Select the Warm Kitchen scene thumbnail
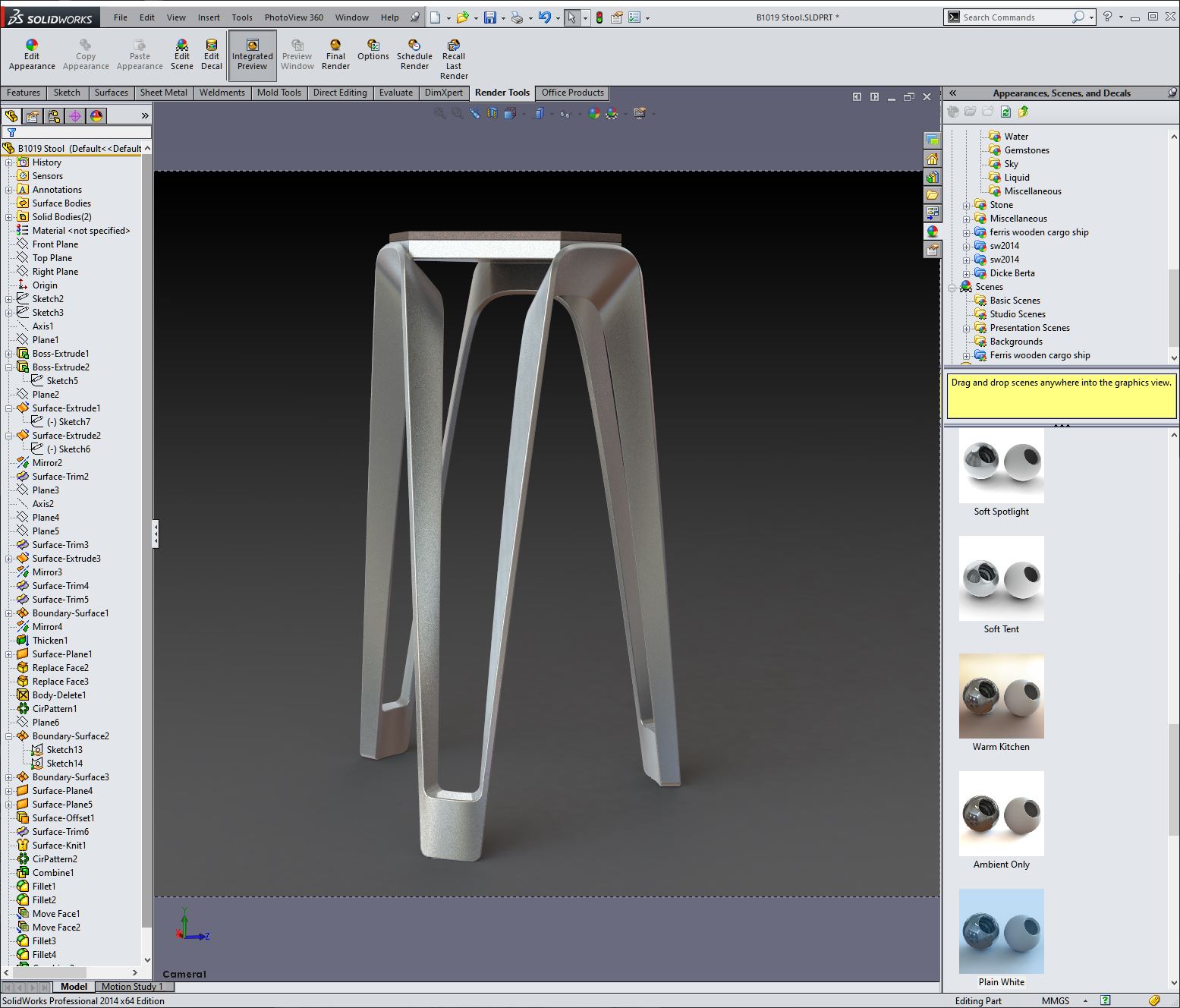1180x1008 pixels. pyautogui.click(x=1002, y=696)
